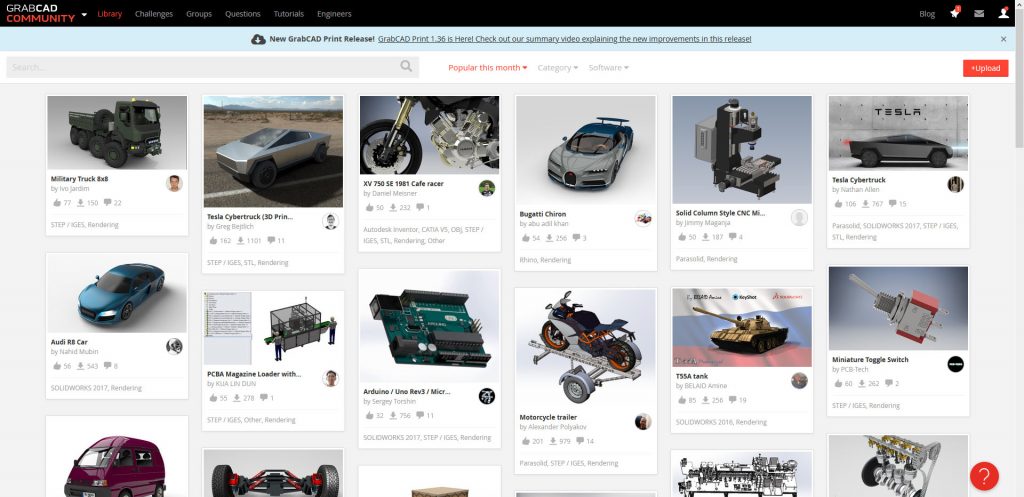
Task: Click download icon on Military Truck 8x8
Action: 81,202
